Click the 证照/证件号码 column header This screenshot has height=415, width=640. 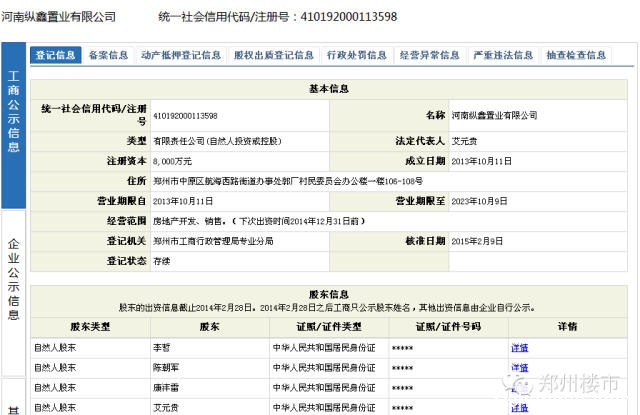coord(449,327)
